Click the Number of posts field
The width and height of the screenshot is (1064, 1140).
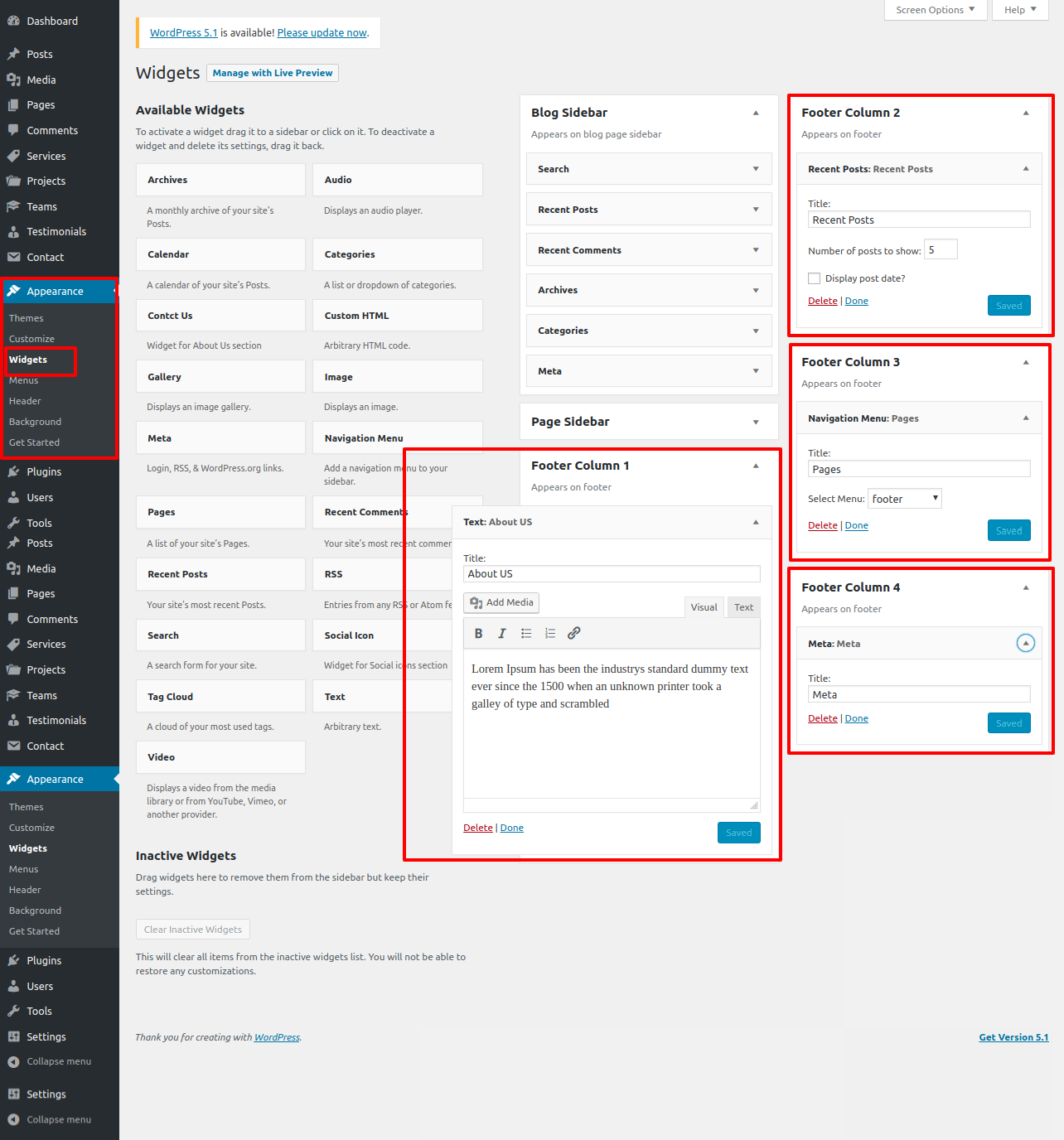click(x=941, y=250)
